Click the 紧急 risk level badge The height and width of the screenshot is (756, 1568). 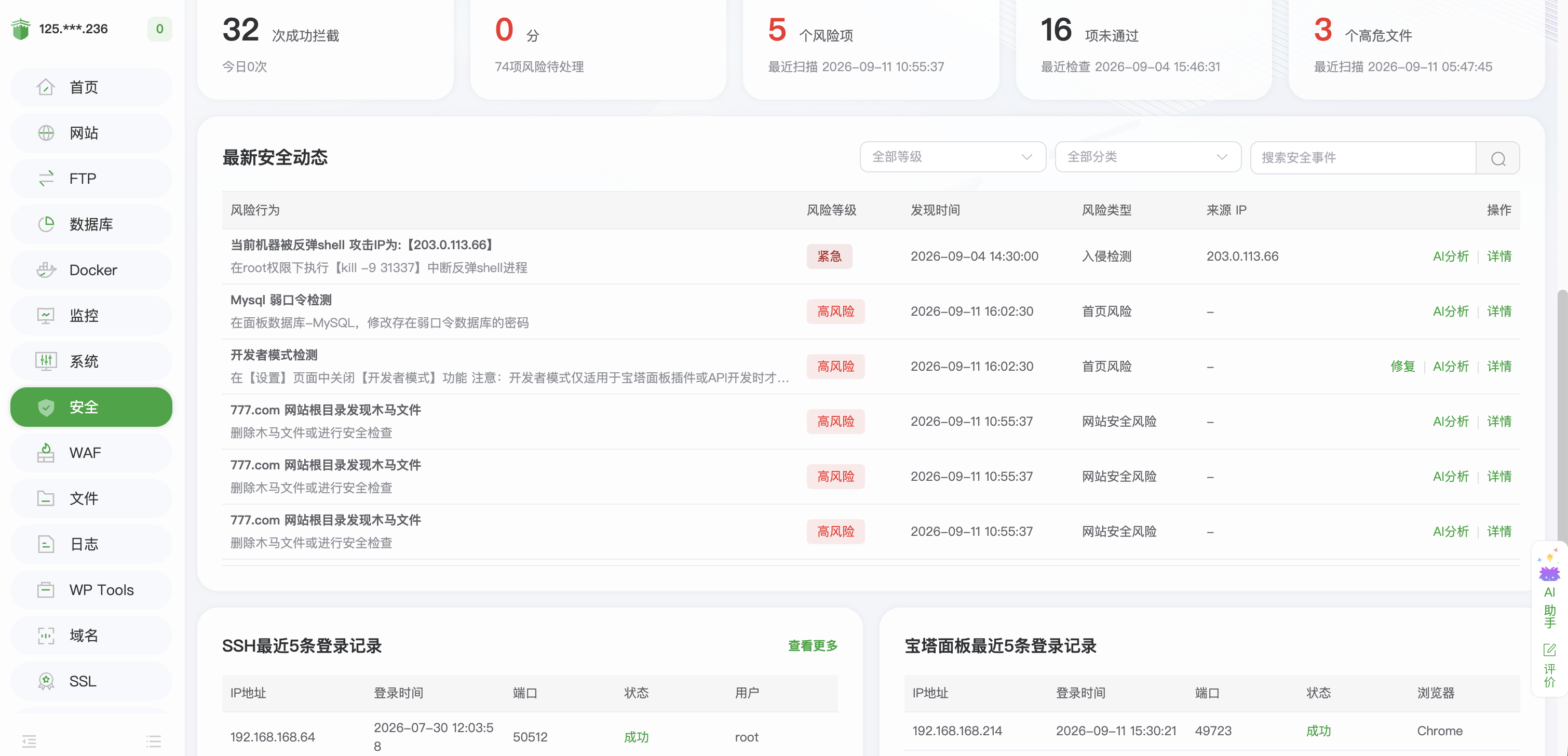(x=829, y=256)
